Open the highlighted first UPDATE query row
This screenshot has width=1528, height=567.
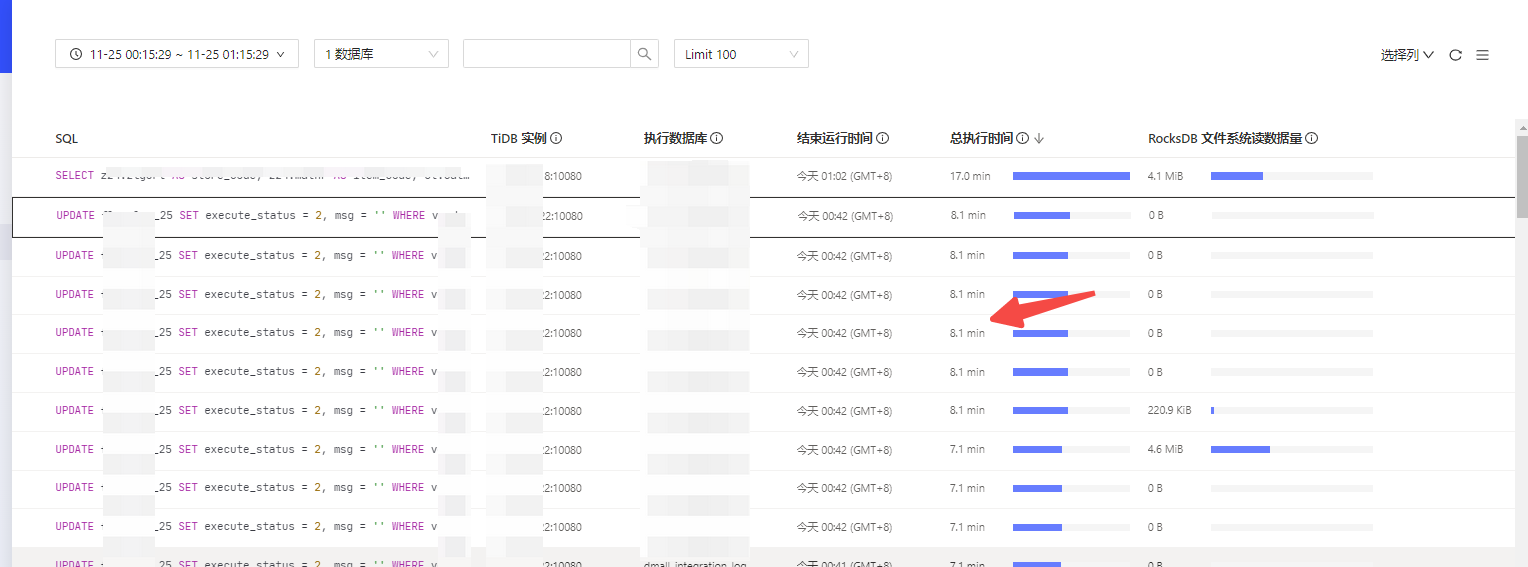coord(250,216)
